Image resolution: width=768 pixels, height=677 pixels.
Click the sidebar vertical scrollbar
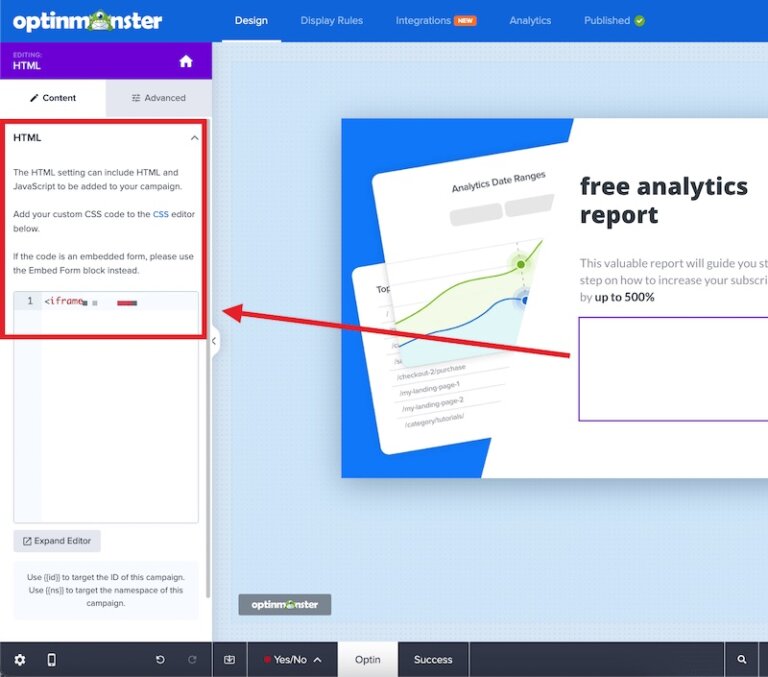click(208, 358)
